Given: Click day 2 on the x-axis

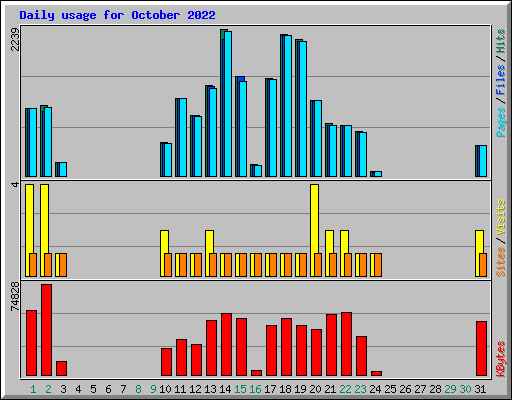Looking at the screenshot, I should (48, 389).
